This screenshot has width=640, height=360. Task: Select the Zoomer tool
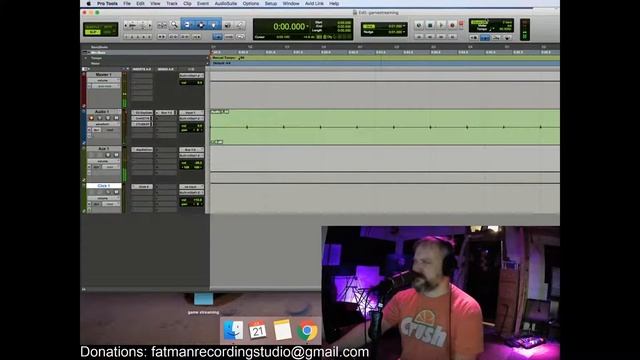174,25
